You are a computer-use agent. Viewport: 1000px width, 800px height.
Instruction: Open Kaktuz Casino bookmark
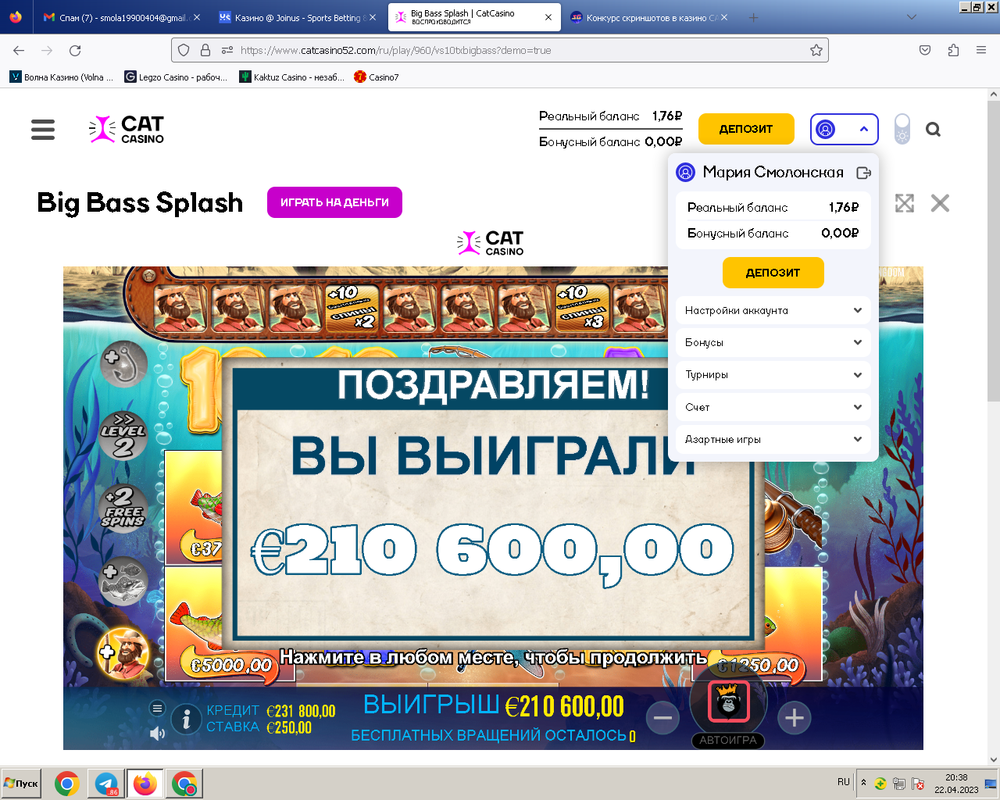click(x=291, y=77)
